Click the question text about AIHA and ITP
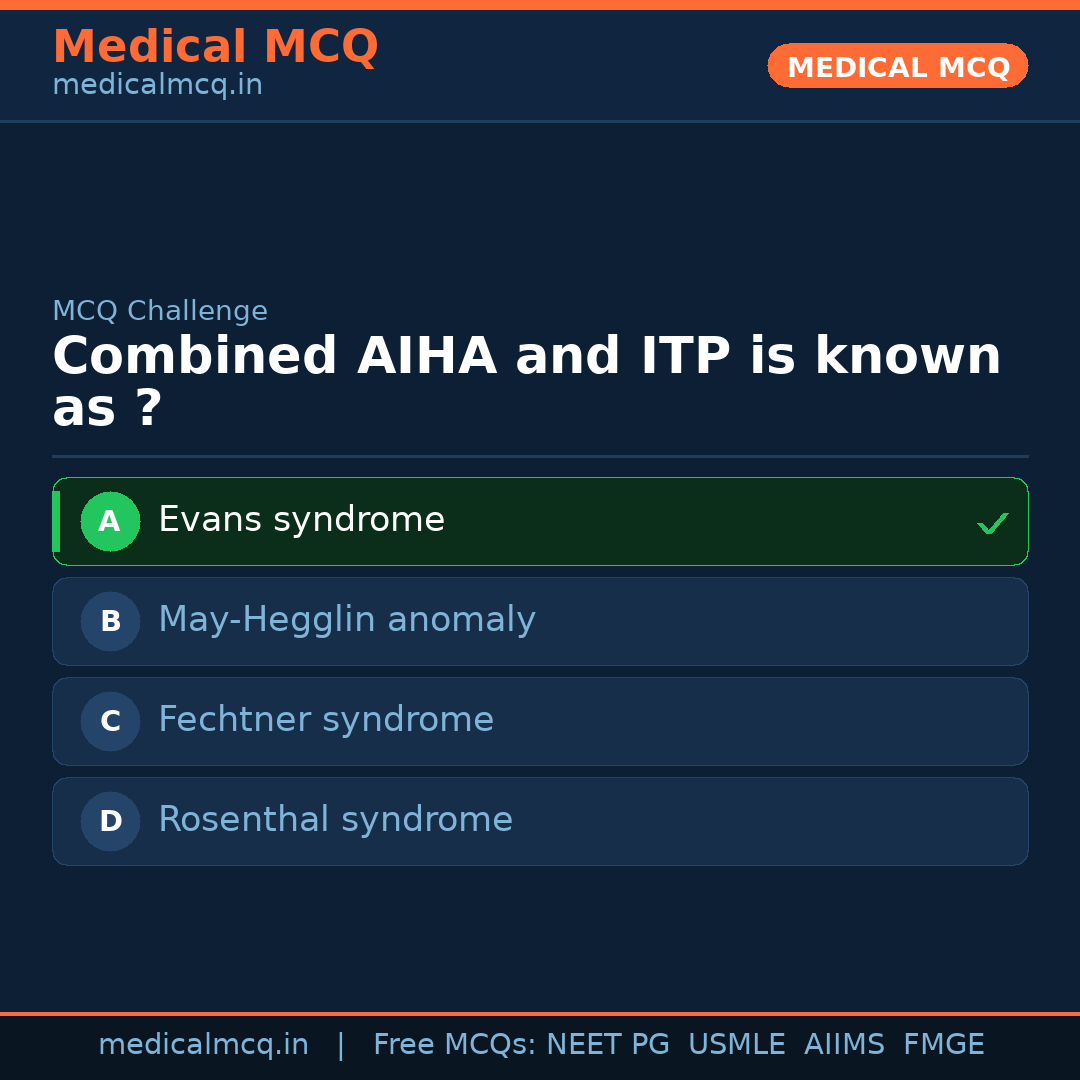Screen dimensions: 1080x1080 526,382
